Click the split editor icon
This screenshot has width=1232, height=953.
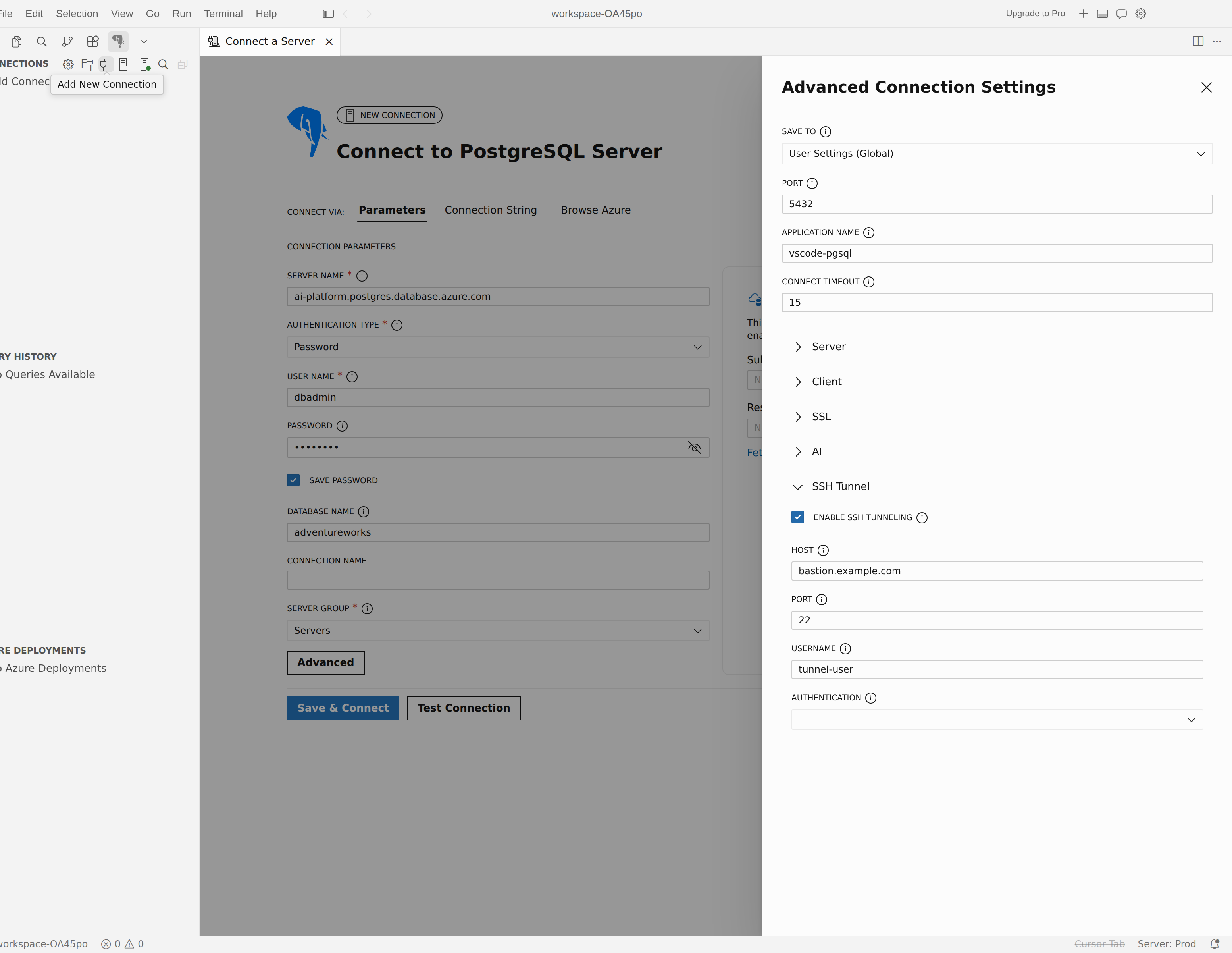[1198, 41]
